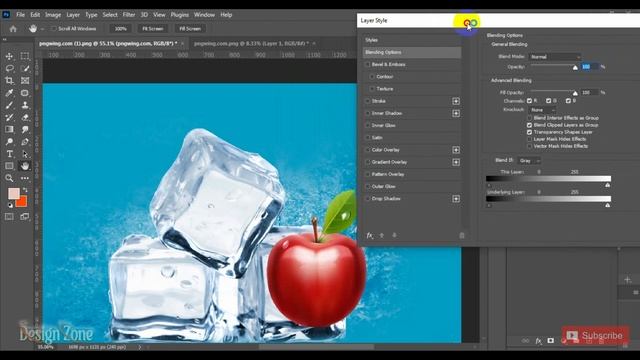This screenshot has height=360, width=640.
Task: Open the Filter menu
Action: [129, 15]
